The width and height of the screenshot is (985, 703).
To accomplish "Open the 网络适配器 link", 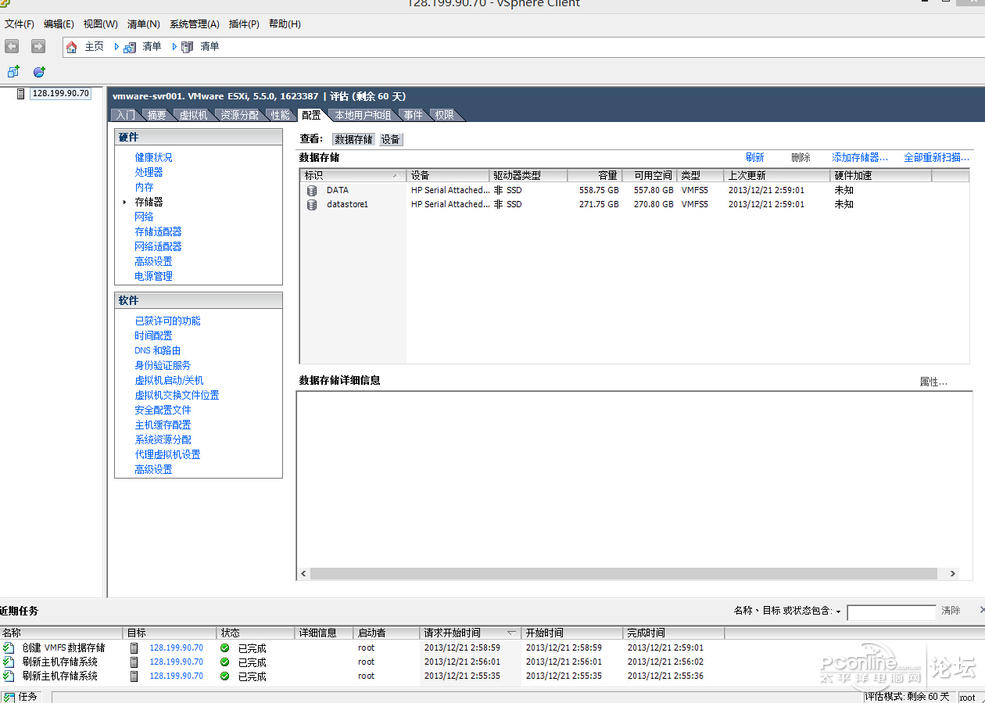I will (158, 247).
